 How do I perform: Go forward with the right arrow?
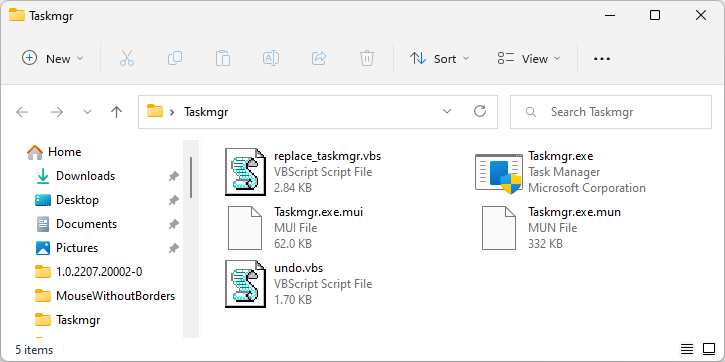click(x=56, y=112)
